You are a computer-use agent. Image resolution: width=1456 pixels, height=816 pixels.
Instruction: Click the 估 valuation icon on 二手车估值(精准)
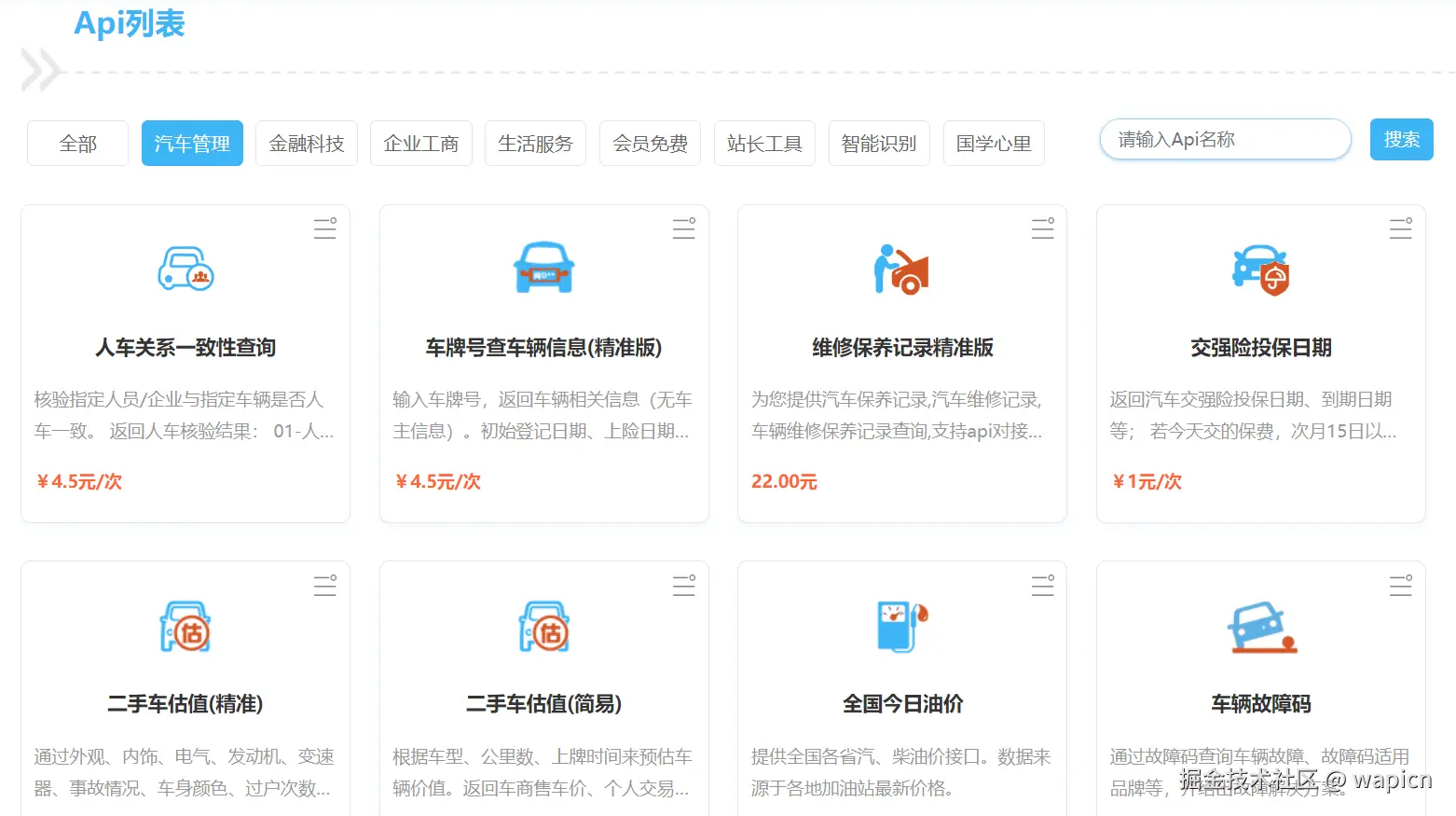[x=185, y=627]
